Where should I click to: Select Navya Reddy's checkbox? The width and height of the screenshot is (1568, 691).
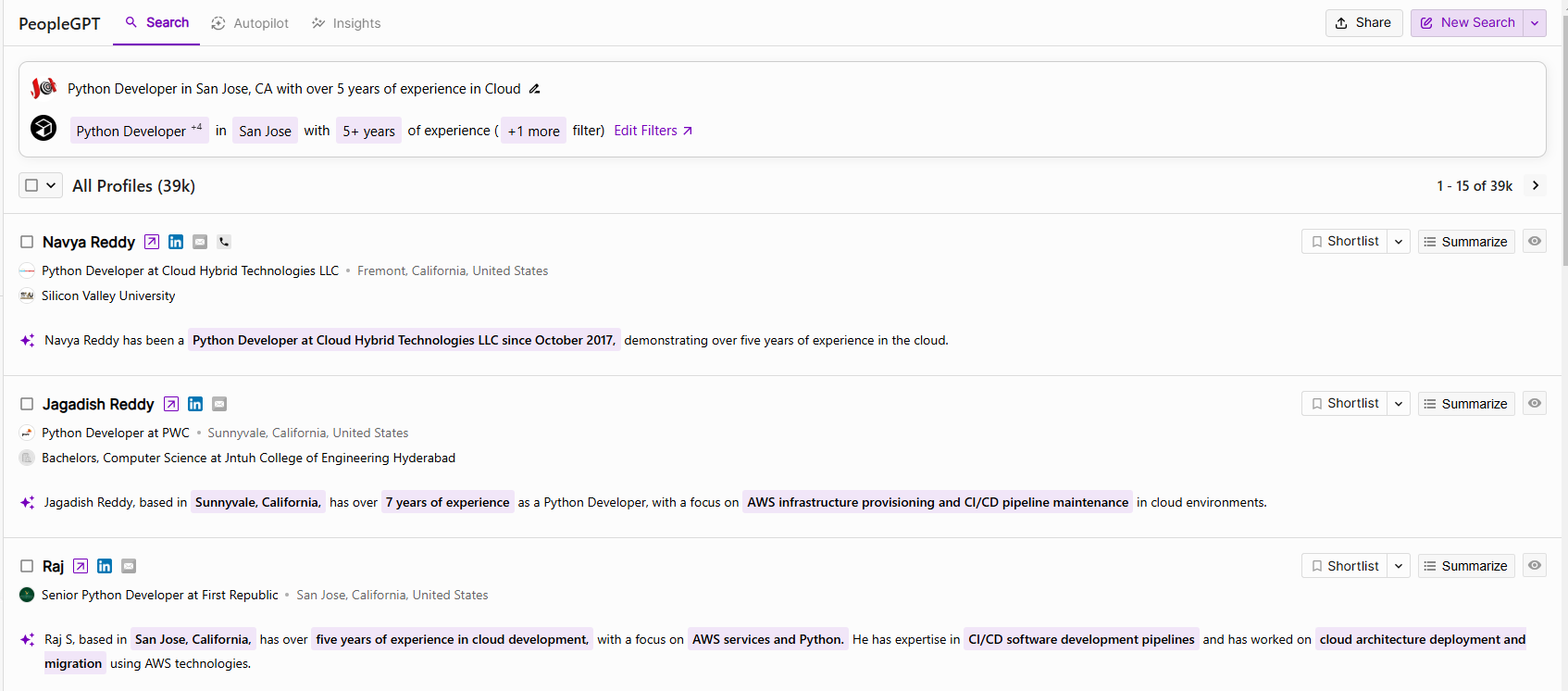(27, 242)
